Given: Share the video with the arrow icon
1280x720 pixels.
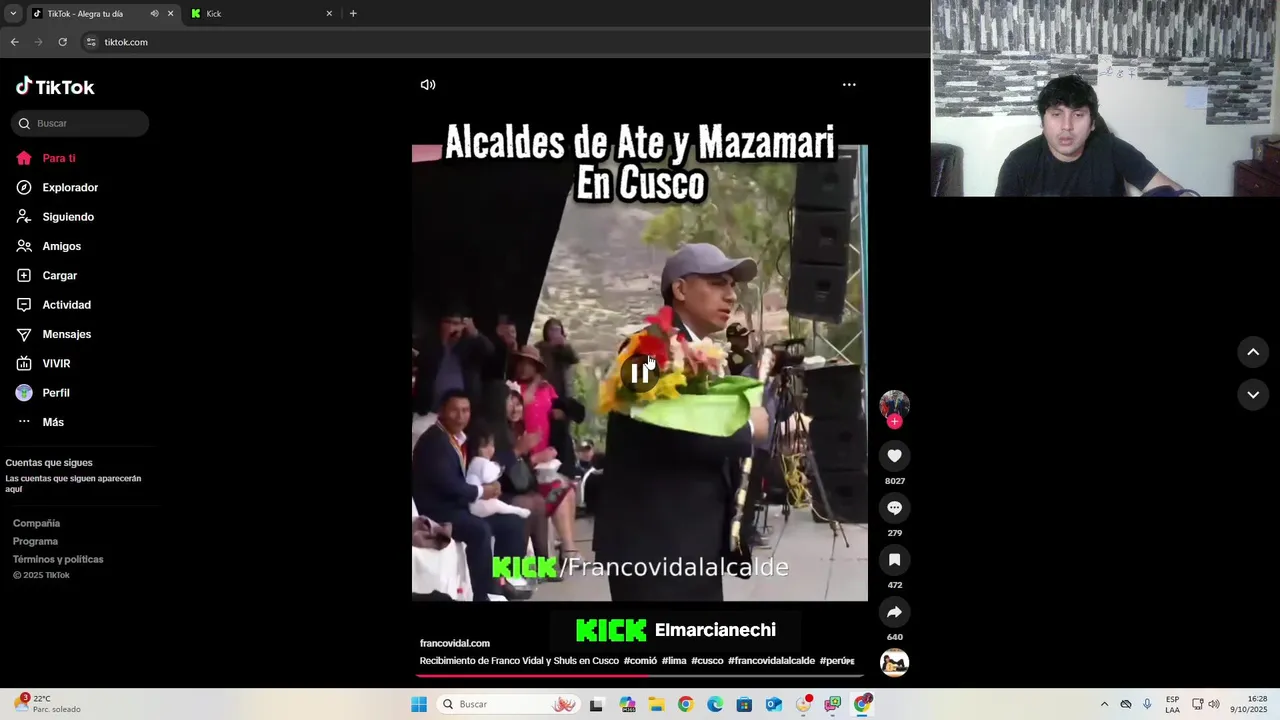Looking at the screenshot, I should pyautogui.click(x=894, y=612).
